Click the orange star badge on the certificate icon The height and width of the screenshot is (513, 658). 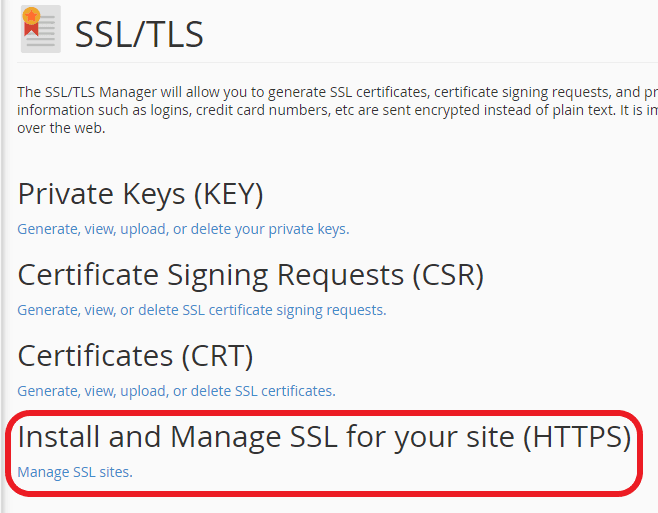point(32,17)
